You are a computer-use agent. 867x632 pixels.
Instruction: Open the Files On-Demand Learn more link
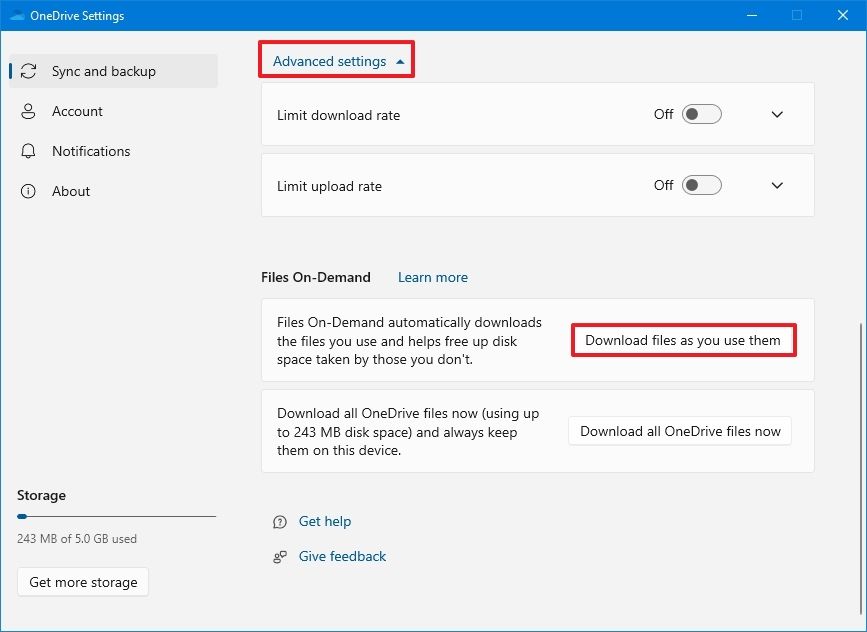click(432, 277)
